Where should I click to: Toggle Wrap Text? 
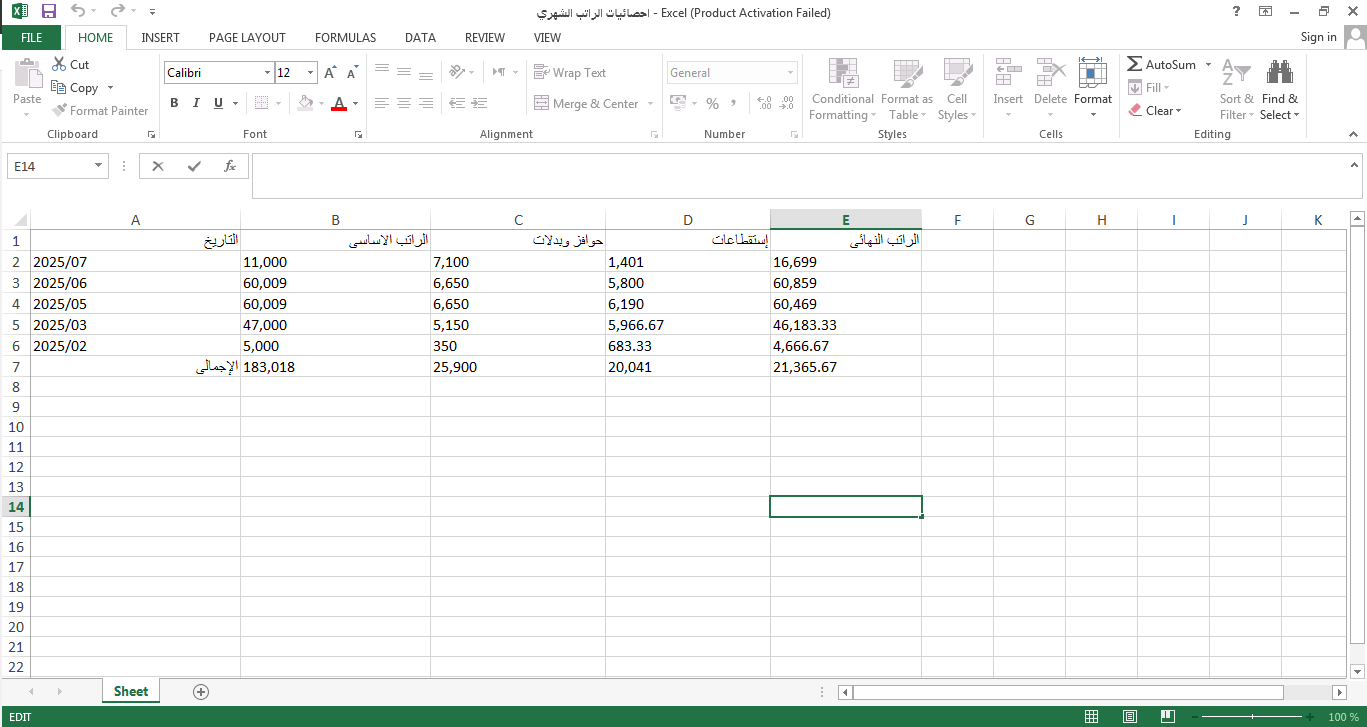[571, 73]
